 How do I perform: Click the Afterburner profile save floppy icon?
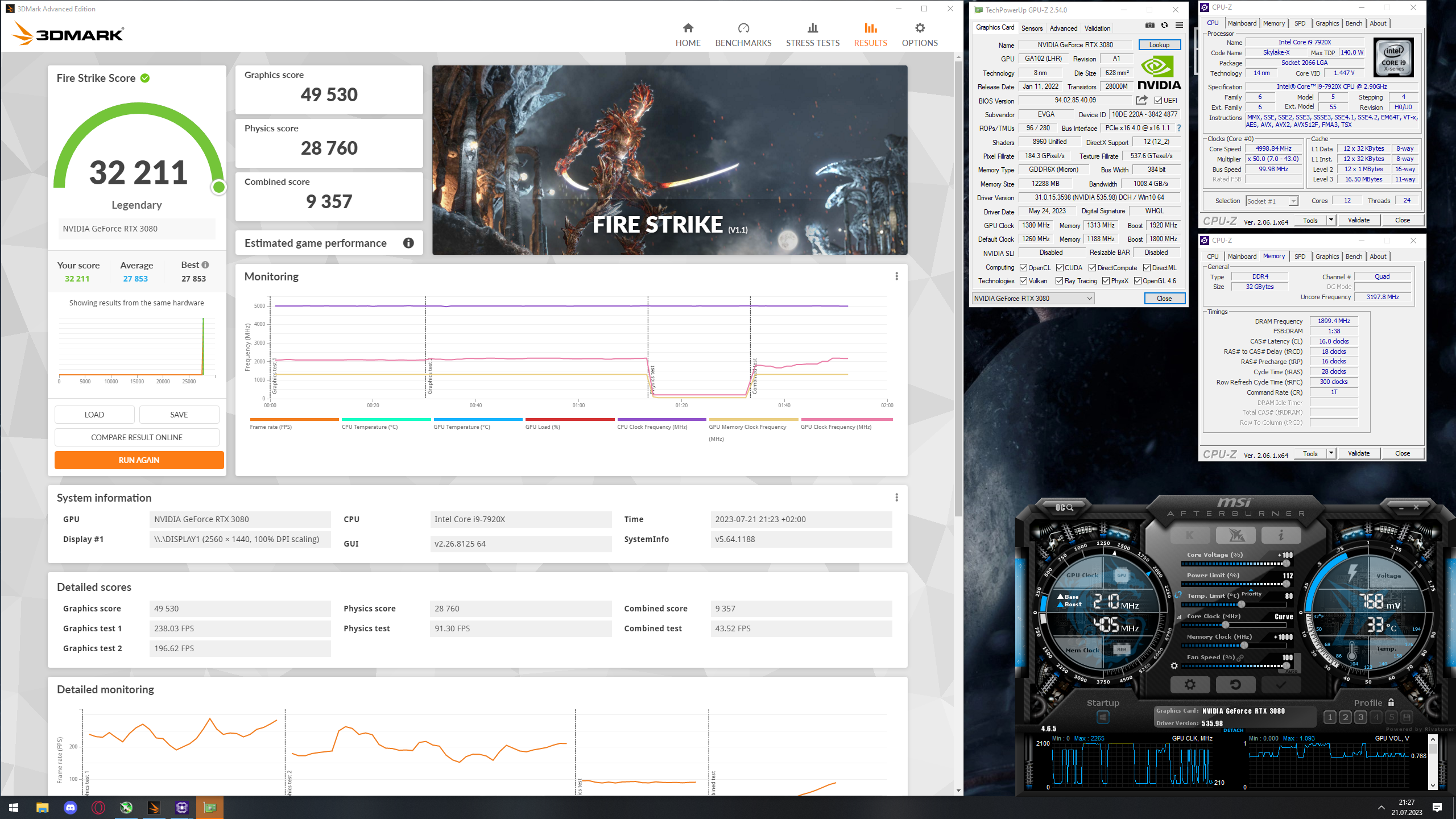click(1407, 717)
